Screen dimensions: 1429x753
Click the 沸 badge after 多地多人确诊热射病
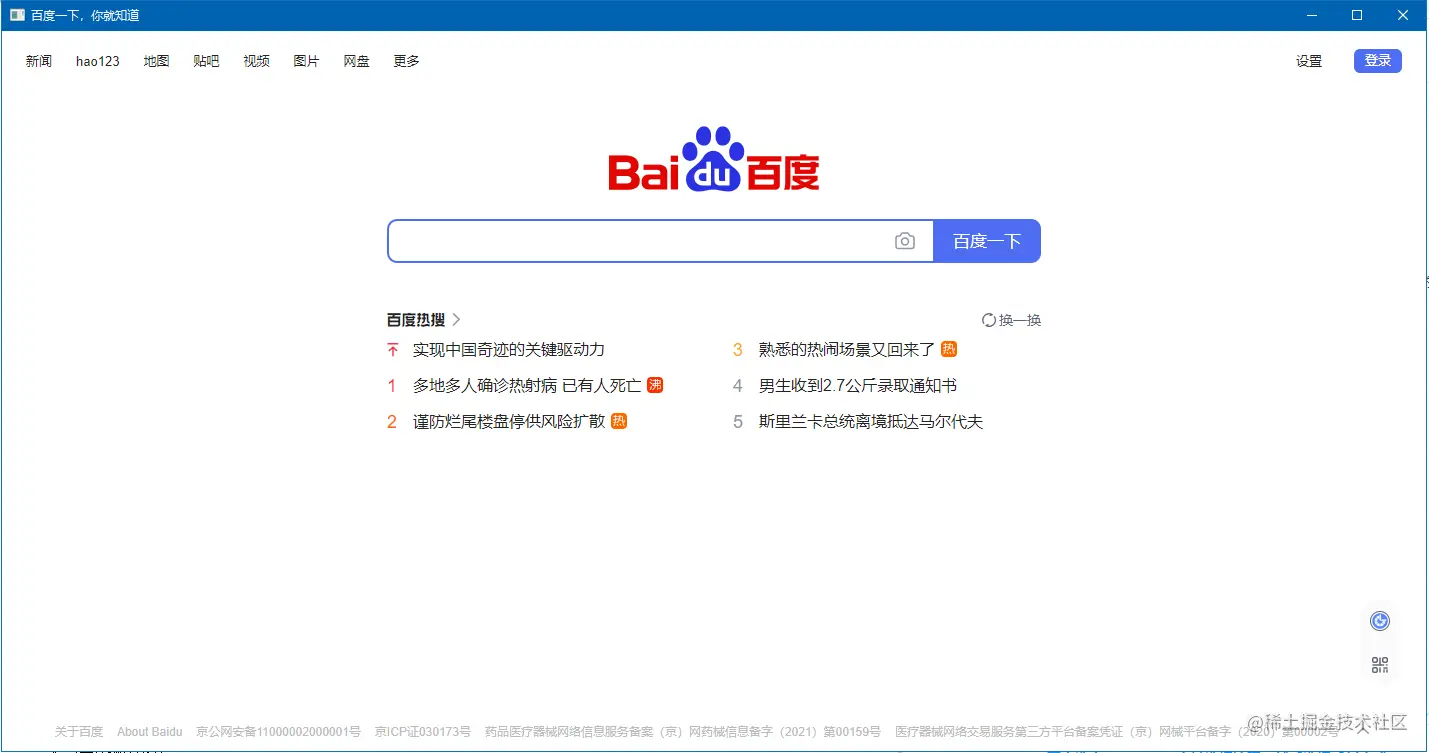point(655,385)
